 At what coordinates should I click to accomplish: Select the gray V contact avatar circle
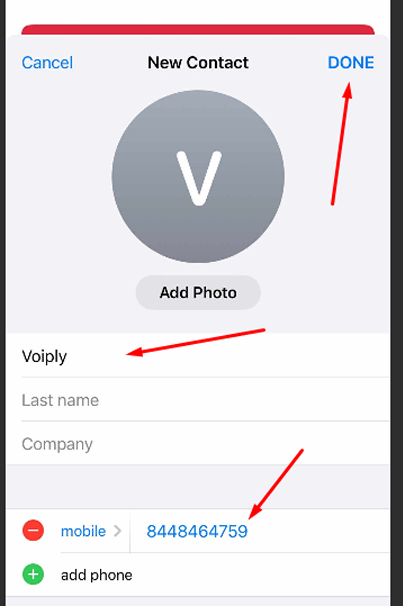coord(198,177)
